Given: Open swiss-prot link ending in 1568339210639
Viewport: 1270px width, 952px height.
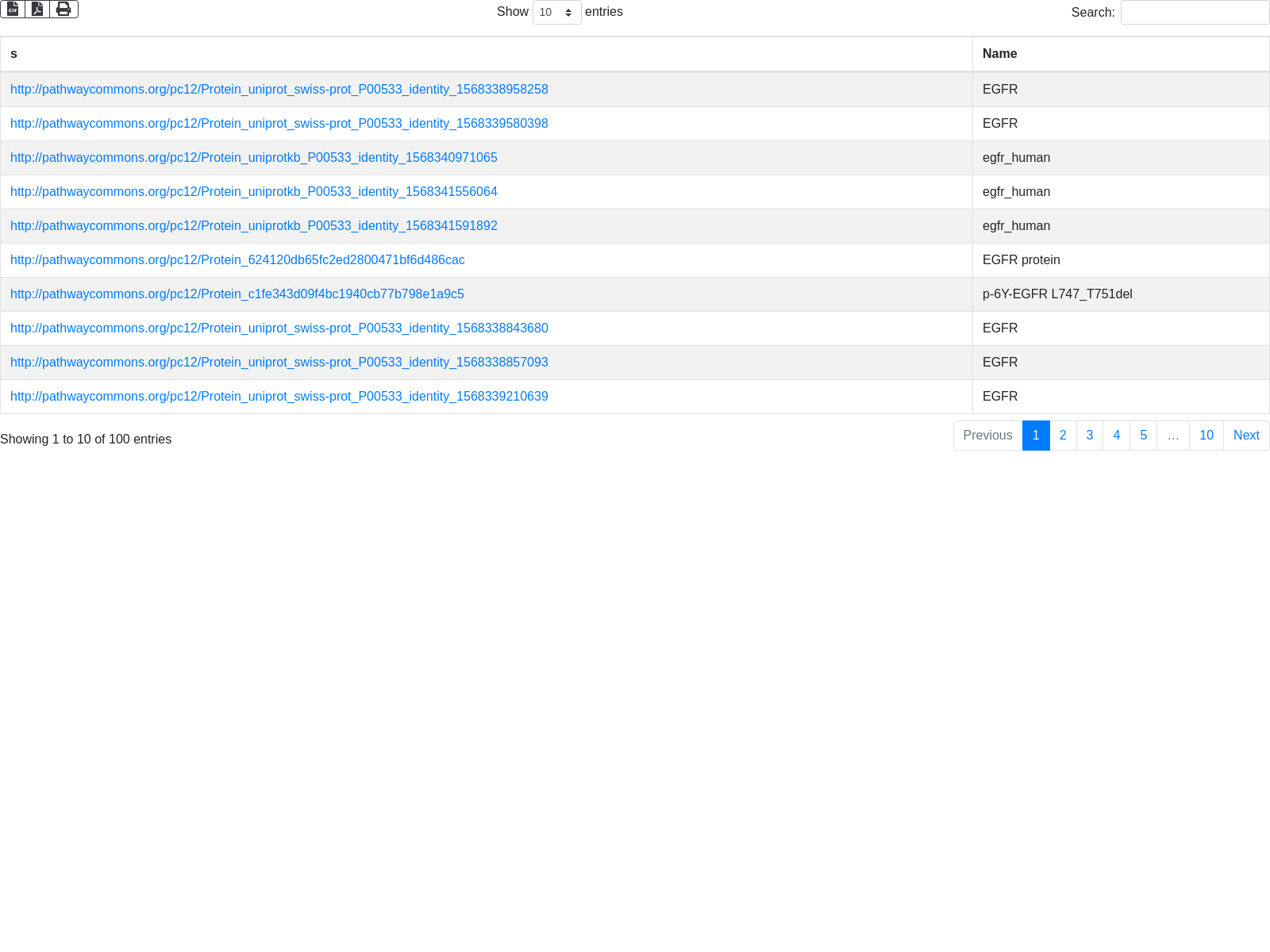Looking at the screenshot, I should [x=279, y=397].
